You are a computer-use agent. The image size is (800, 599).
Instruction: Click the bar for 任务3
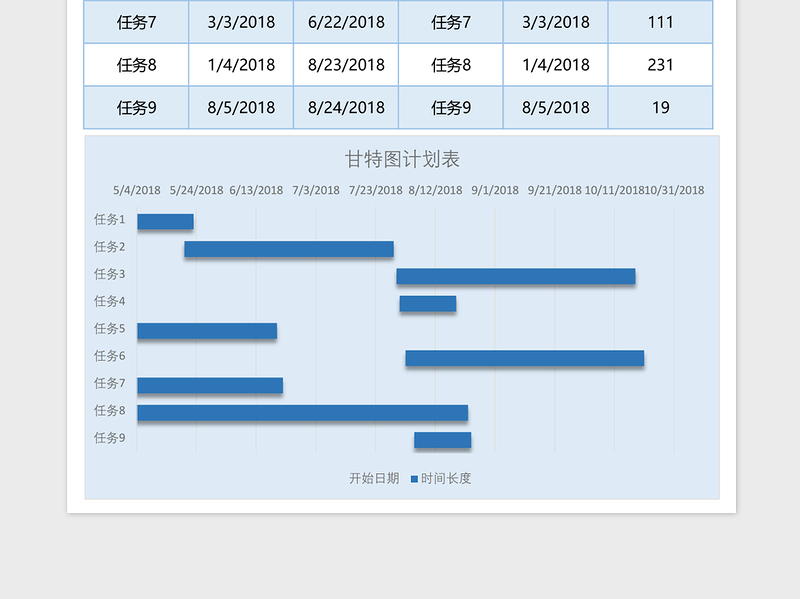[515, 274]
